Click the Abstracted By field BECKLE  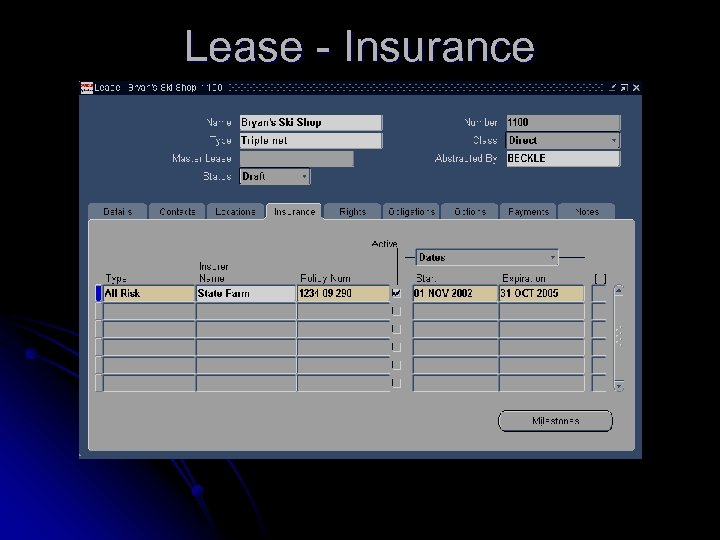(563, 158)
